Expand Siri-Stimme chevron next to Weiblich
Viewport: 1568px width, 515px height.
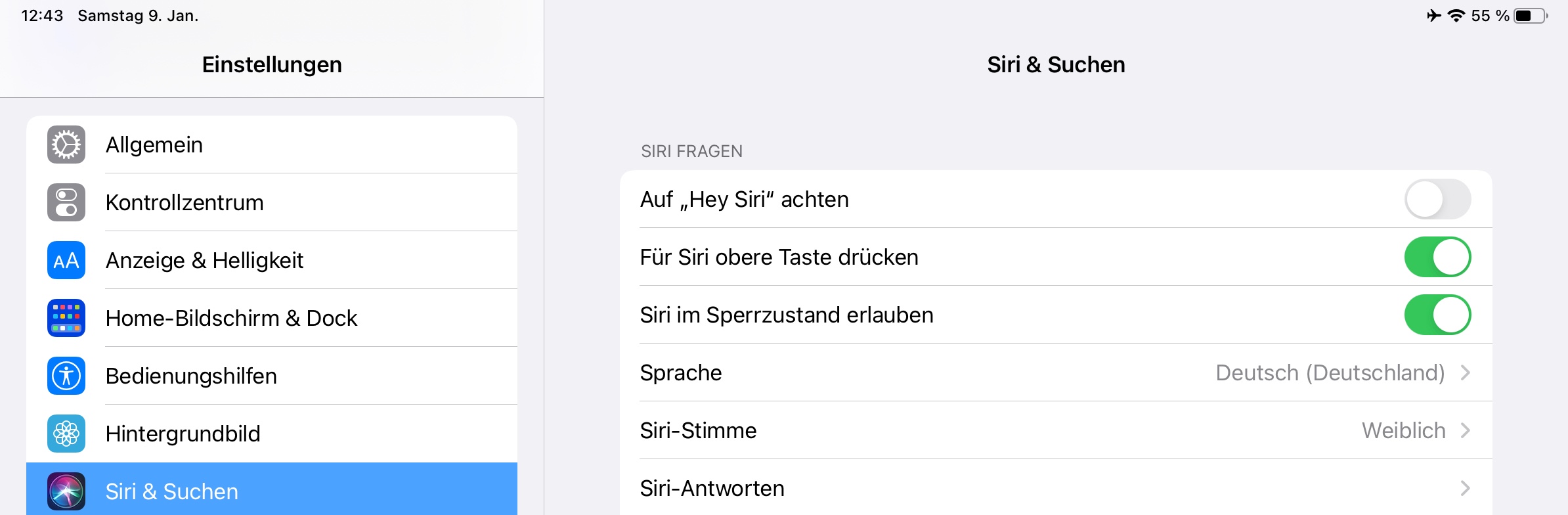click(1465, 430)
